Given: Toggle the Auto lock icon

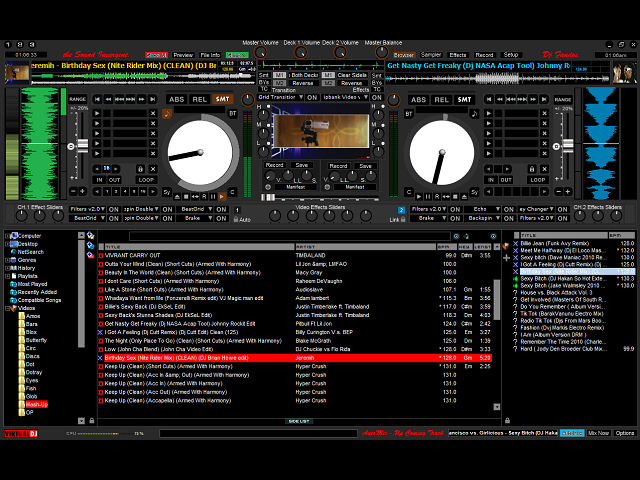Looking at the screenshot, I should [236, 219].
